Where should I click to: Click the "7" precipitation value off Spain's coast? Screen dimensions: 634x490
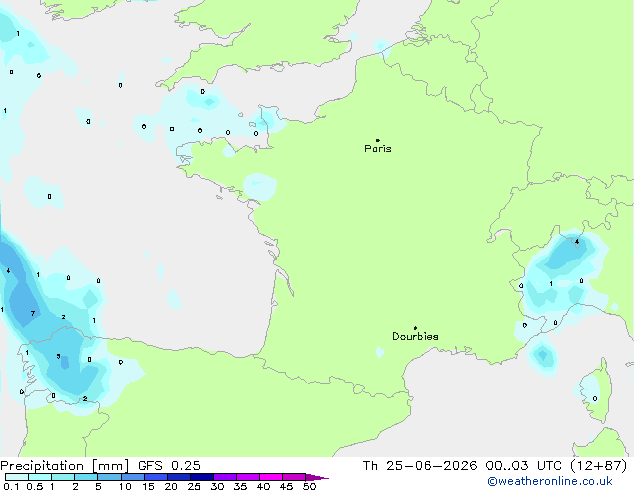33,313
